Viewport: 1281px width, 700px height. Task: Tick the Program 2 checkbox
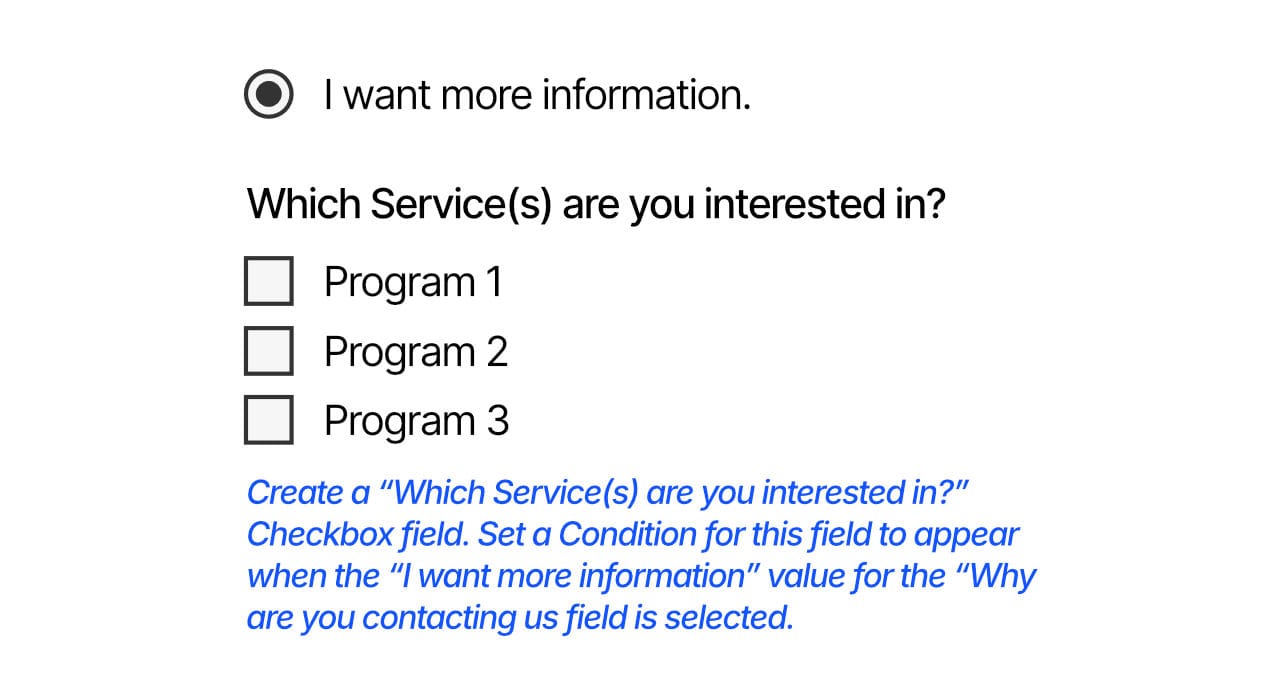(x=269, y=351)
